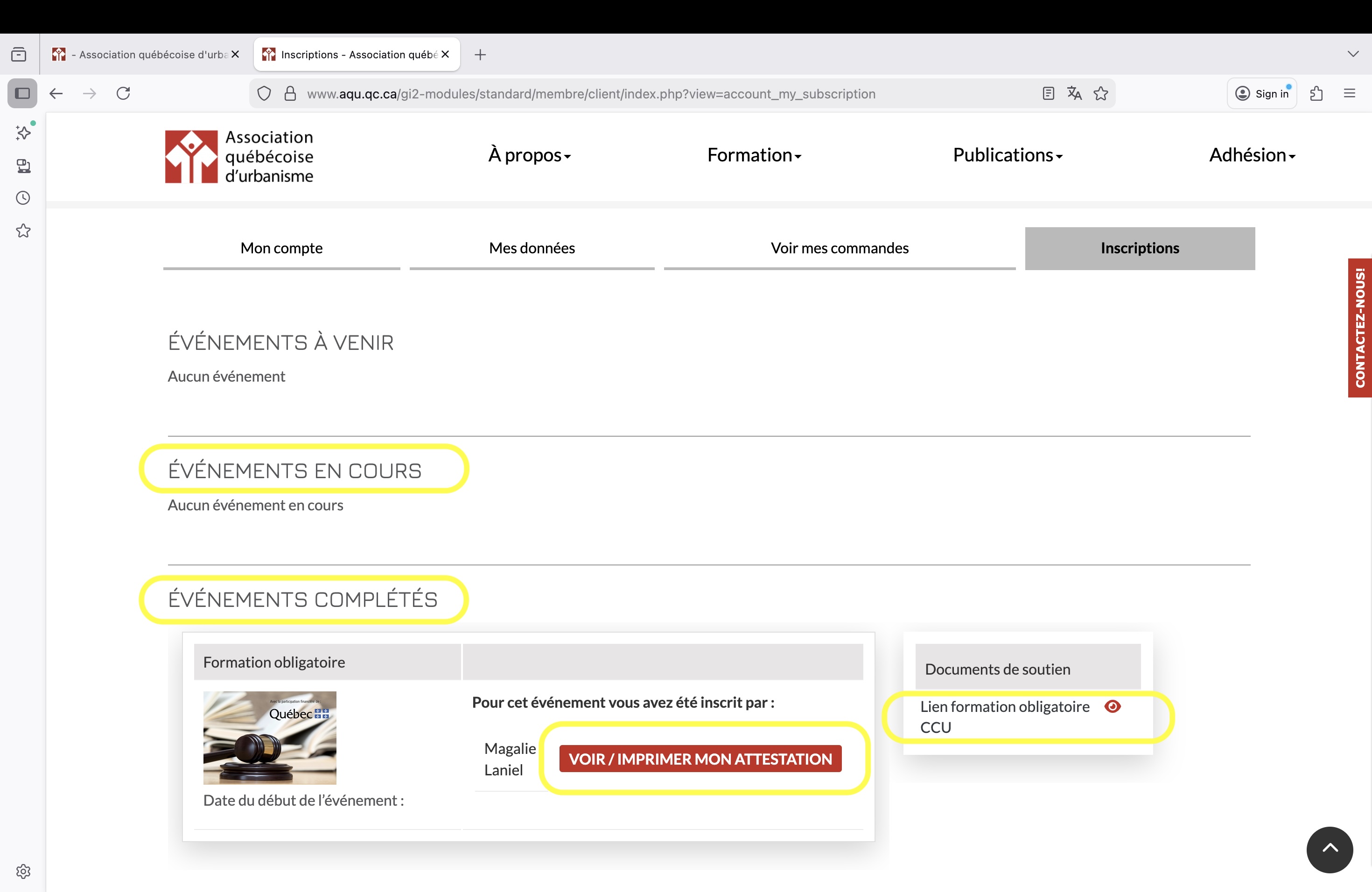Click eye icon beside Lien formation obligatoire
This screenshot has width=1372, height=892.
point(1113,706)
